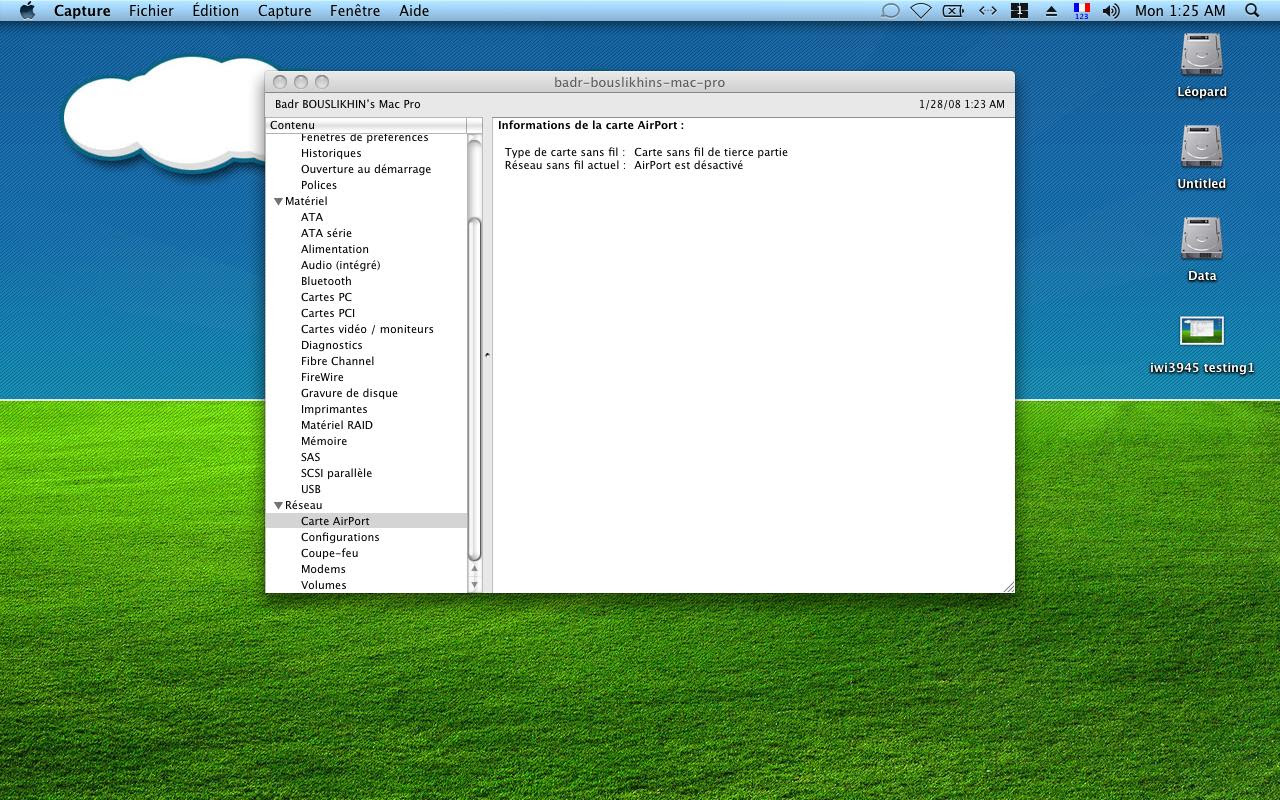Image resolution: width=1280 pixels, height=800 pixels.
Task: Click the volume icon in menu bar
Action: click(x=1111, y=11)
